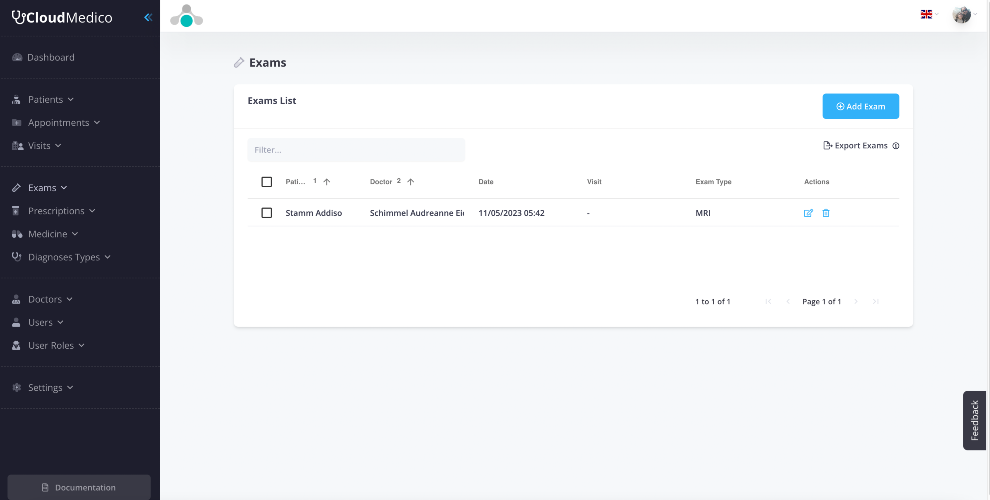Click doctor name Schimmel Audreanne
990x500 pixels.
click(417, 213)
